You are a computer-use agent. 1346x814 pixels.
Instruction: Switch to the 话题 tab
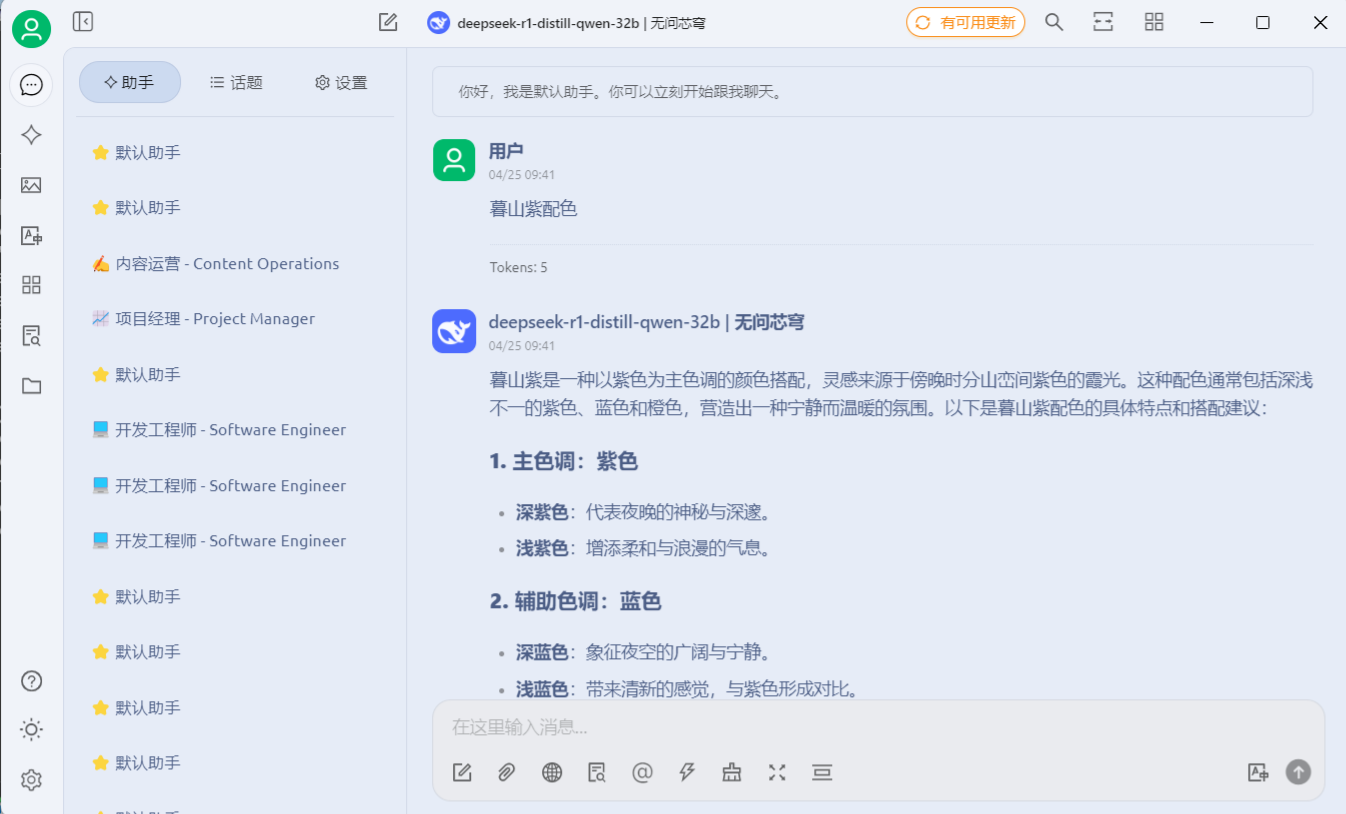(x=236, y=83)
